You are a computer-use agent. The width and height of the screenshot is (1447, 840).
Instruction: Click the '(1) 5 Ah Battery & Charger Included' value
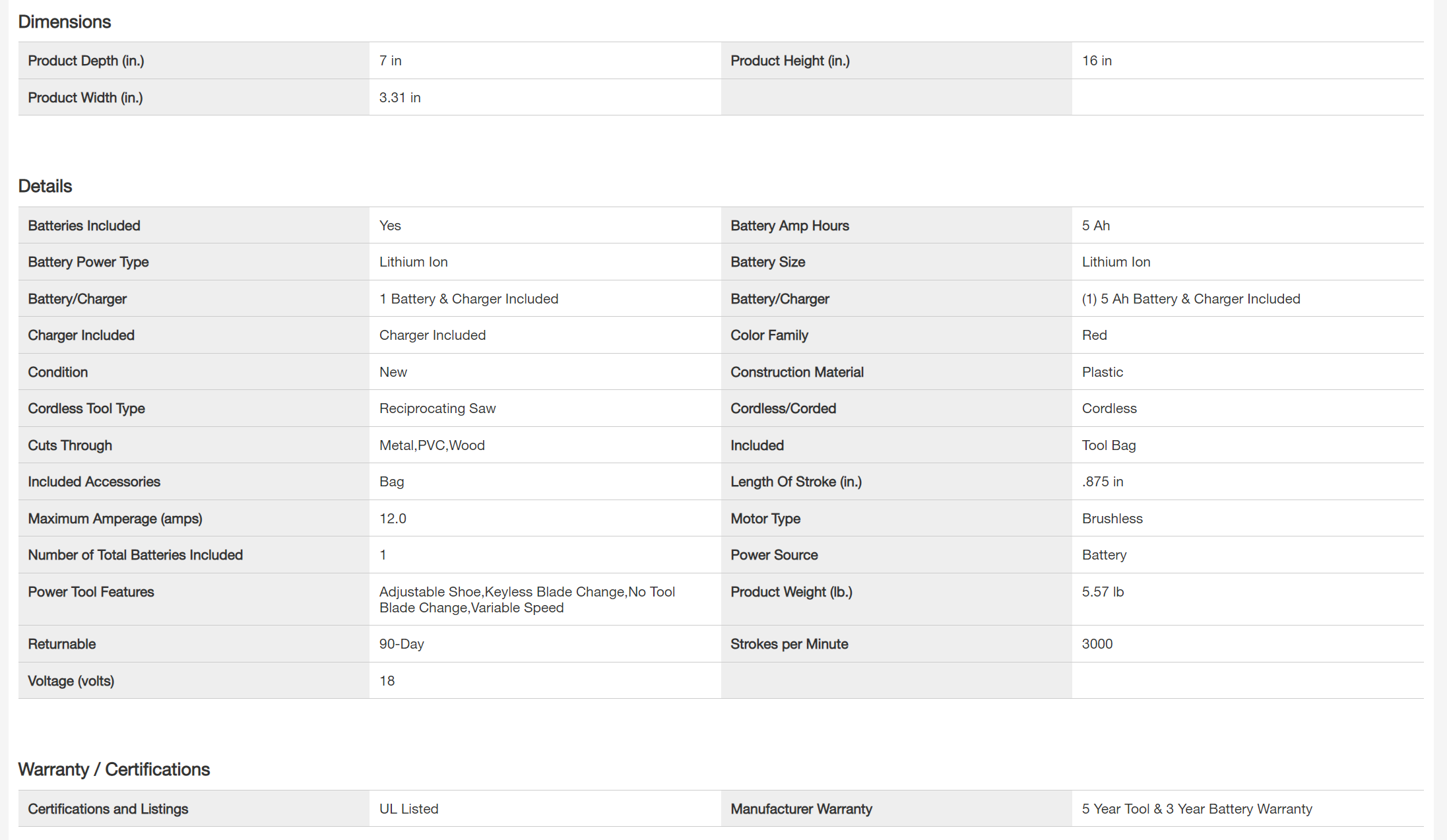1190,299
